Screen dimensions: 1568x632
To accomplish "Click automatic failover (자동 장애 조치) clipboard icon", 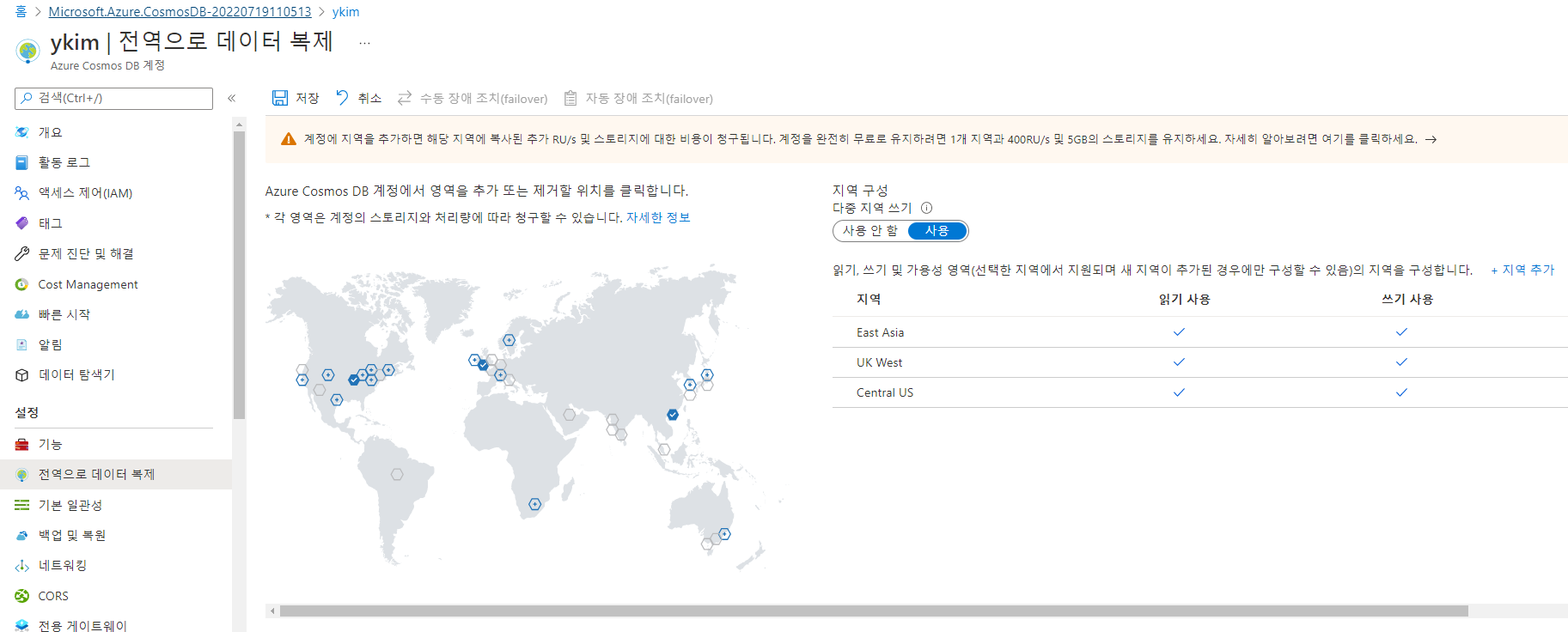I will (x=570, y=98).
